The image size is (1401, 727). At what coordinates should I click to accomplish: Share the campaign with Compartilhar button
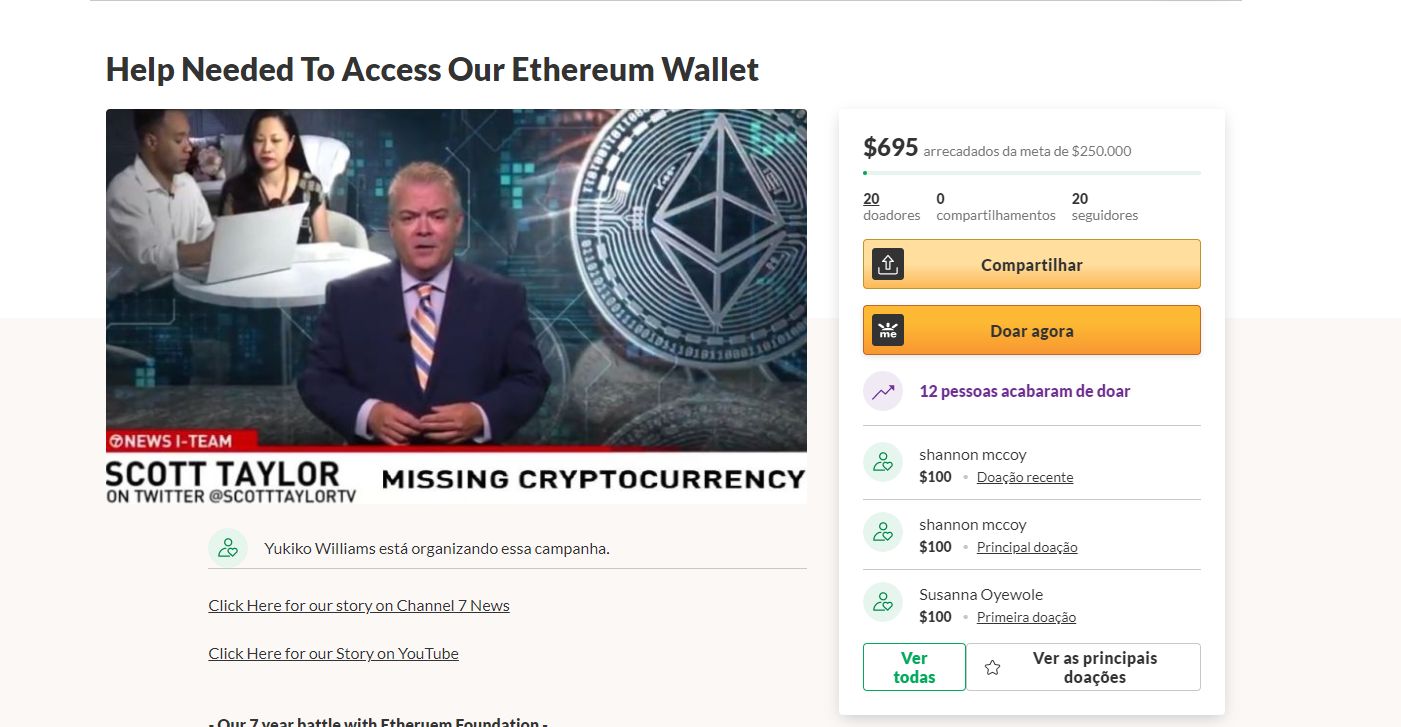point(1032,264)
